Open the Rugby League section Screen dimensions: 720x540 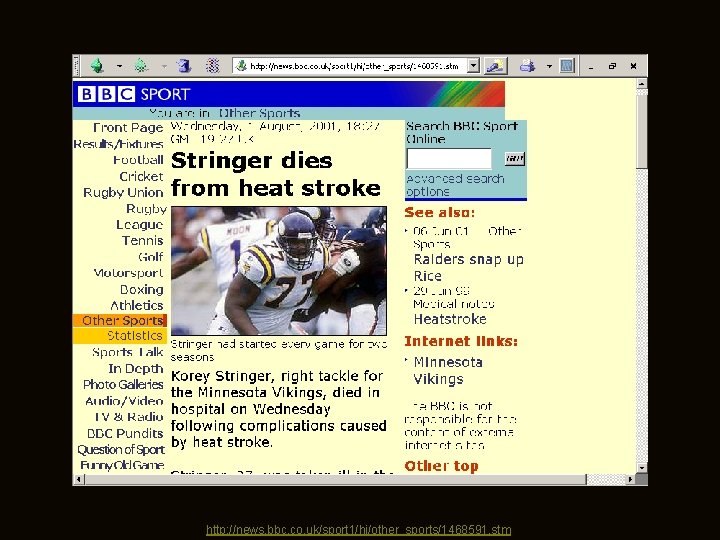(141, 217)
